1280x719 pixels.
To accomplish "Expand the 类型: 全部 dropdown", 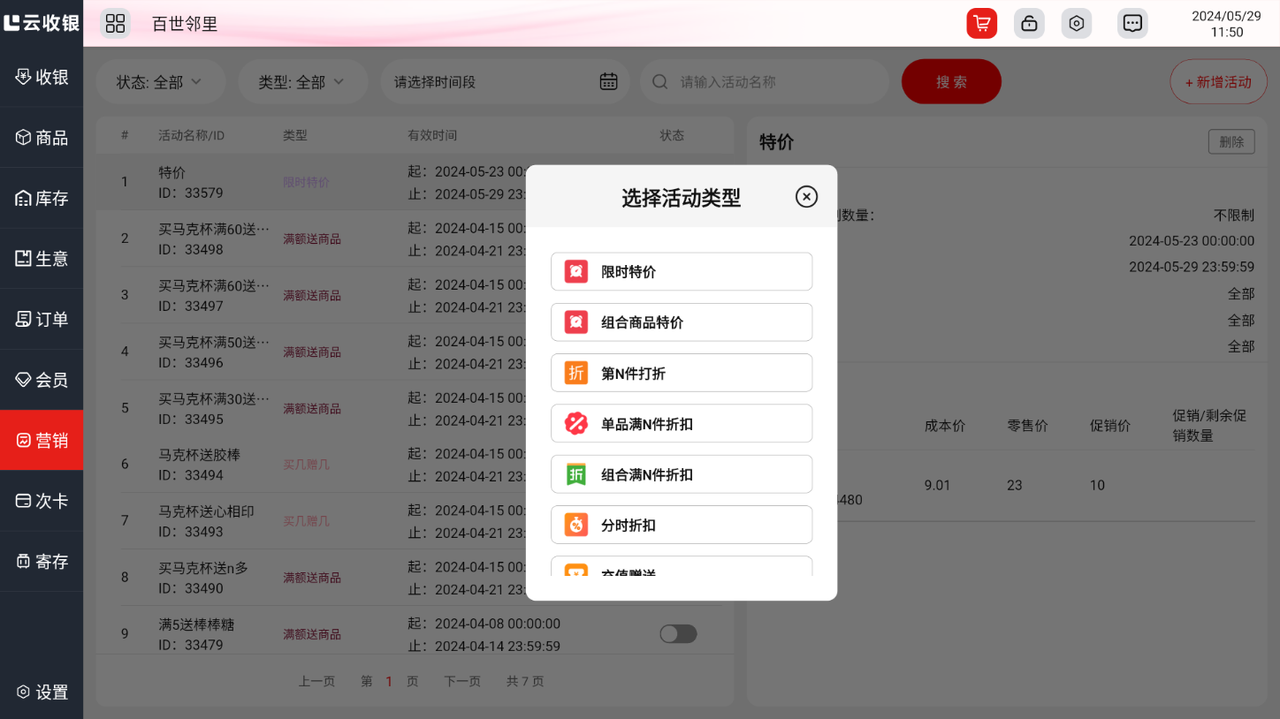I will coord(301,82).
